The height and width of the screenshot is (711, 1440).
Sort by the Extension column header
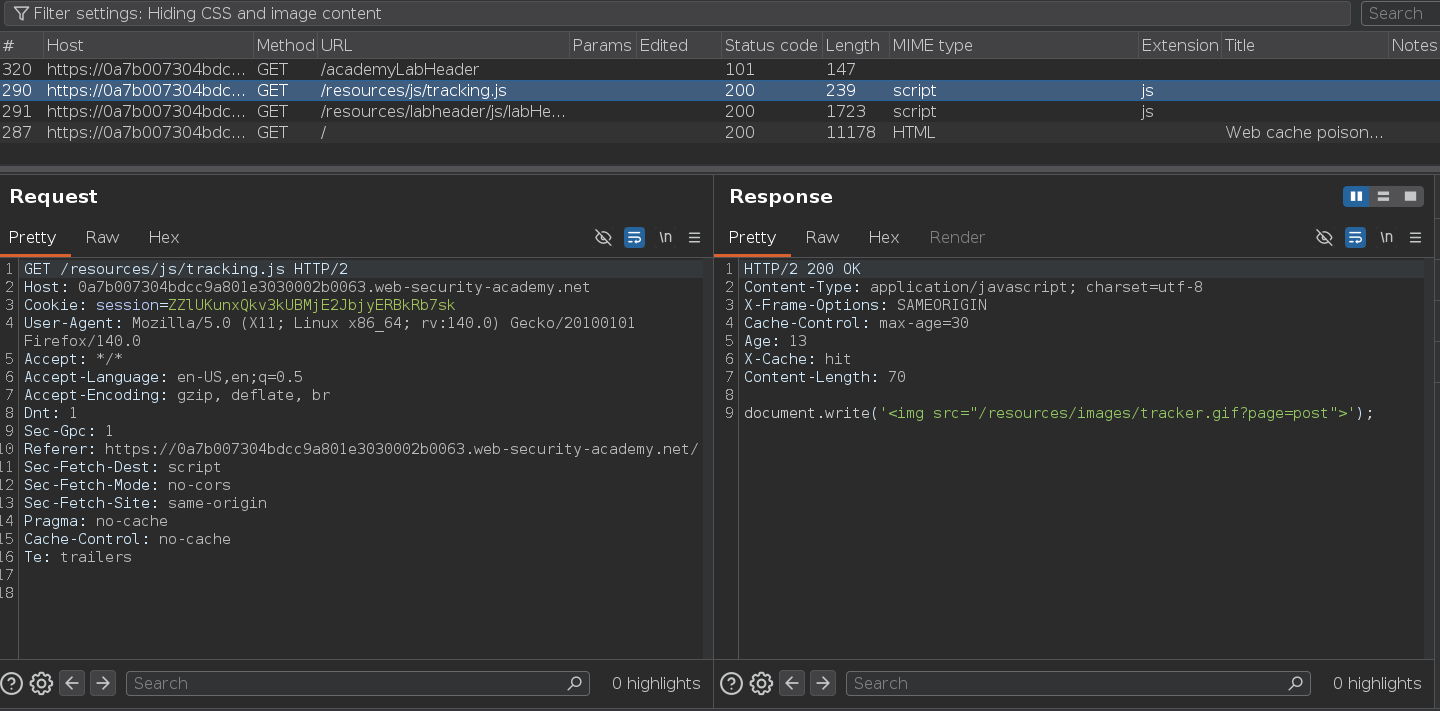(1179, 45)
